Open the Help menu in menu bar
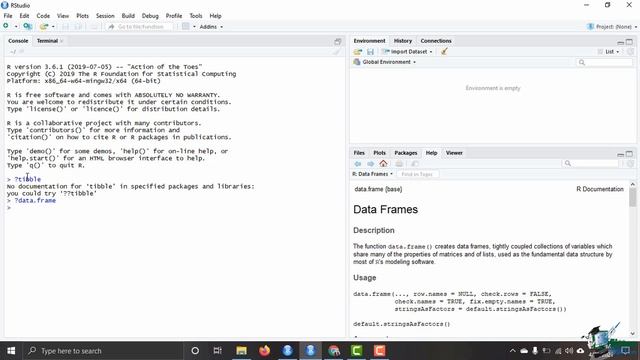Viewport: 640px width, 360px height. click(215, 16)
